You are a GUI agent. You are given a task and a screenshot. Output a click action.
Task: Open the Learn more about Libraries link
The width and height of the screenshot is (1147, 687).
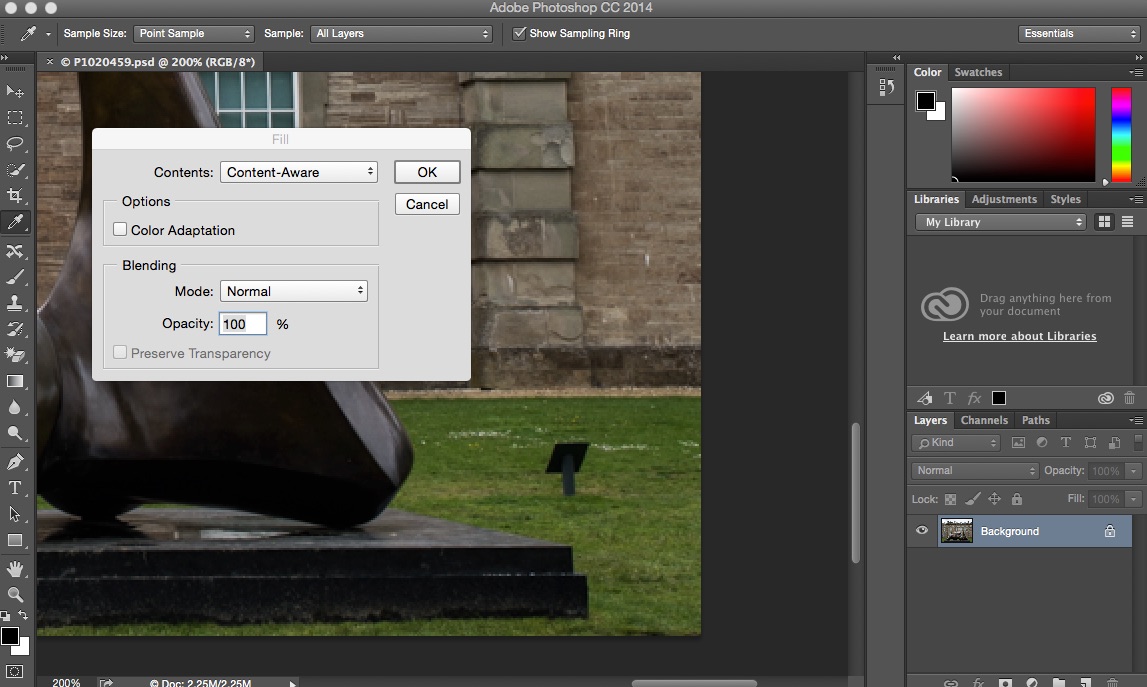[1019, 336]
